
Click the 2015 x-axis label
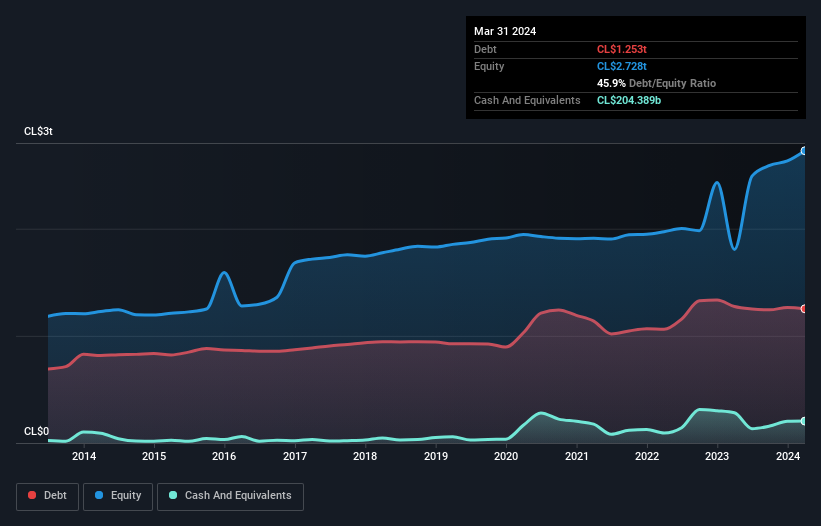154,456
